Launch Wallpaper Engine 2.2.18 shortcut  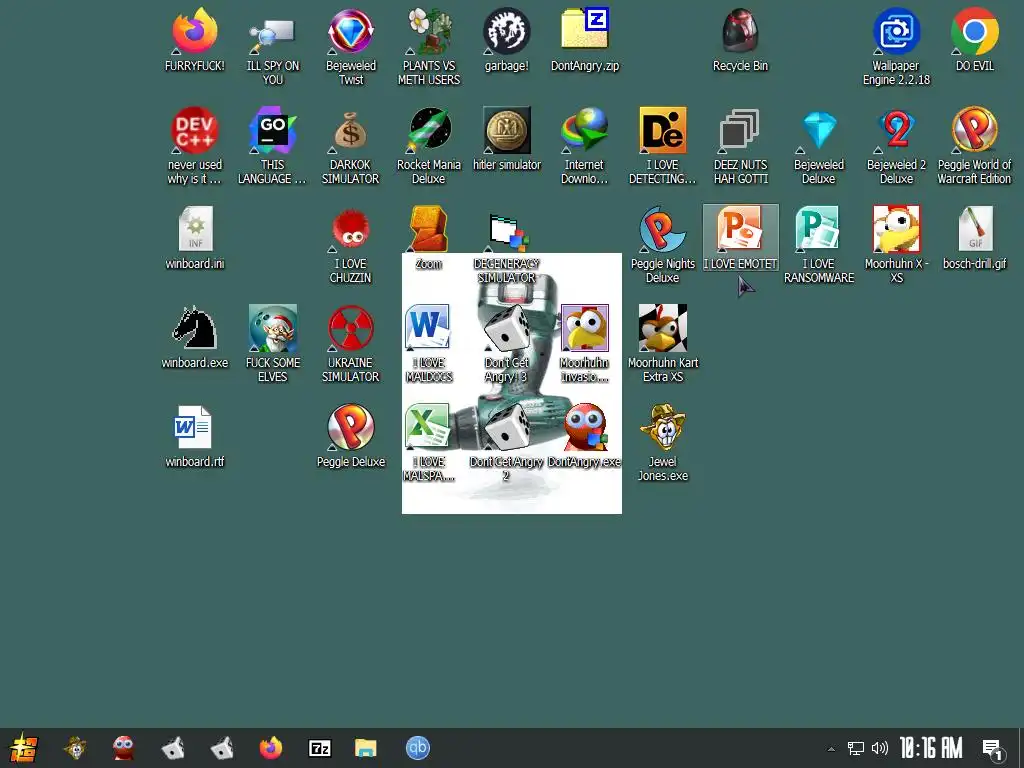[x=896, y=47]
